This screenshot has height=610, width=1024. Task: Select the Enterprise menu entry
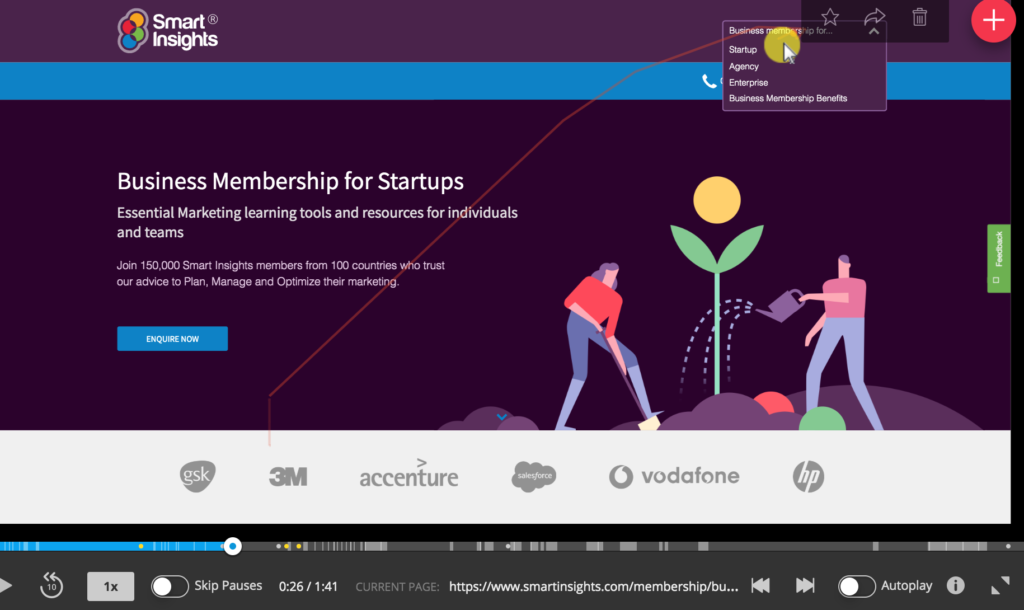748,83
